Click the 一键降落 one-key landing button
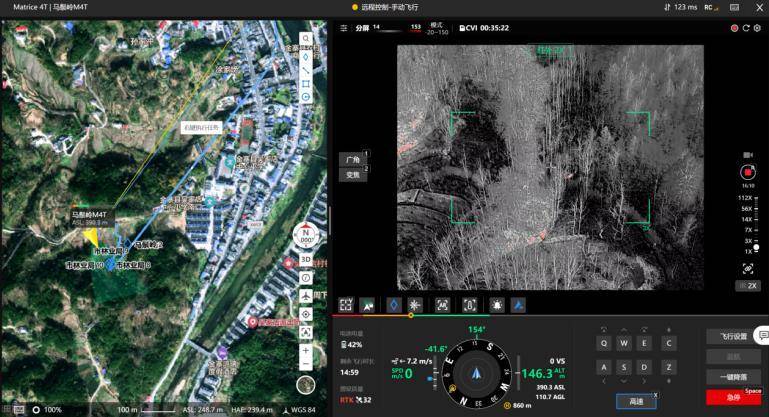769x417 pixels. (734, 377)
